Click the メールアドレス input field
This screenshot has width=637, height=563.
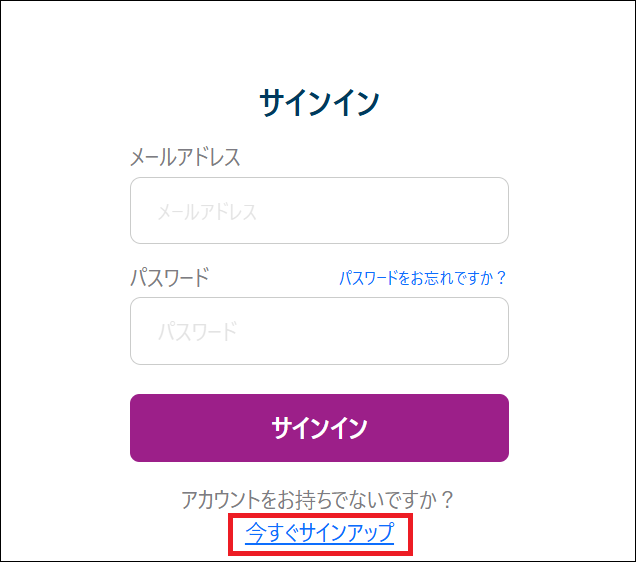pos(319,211)
